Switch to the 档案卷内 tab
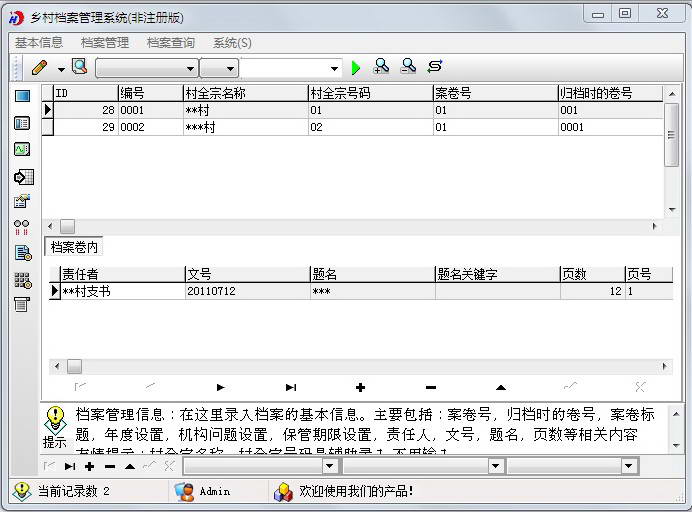Screen dimensions: 692x512 pos(74,247)
